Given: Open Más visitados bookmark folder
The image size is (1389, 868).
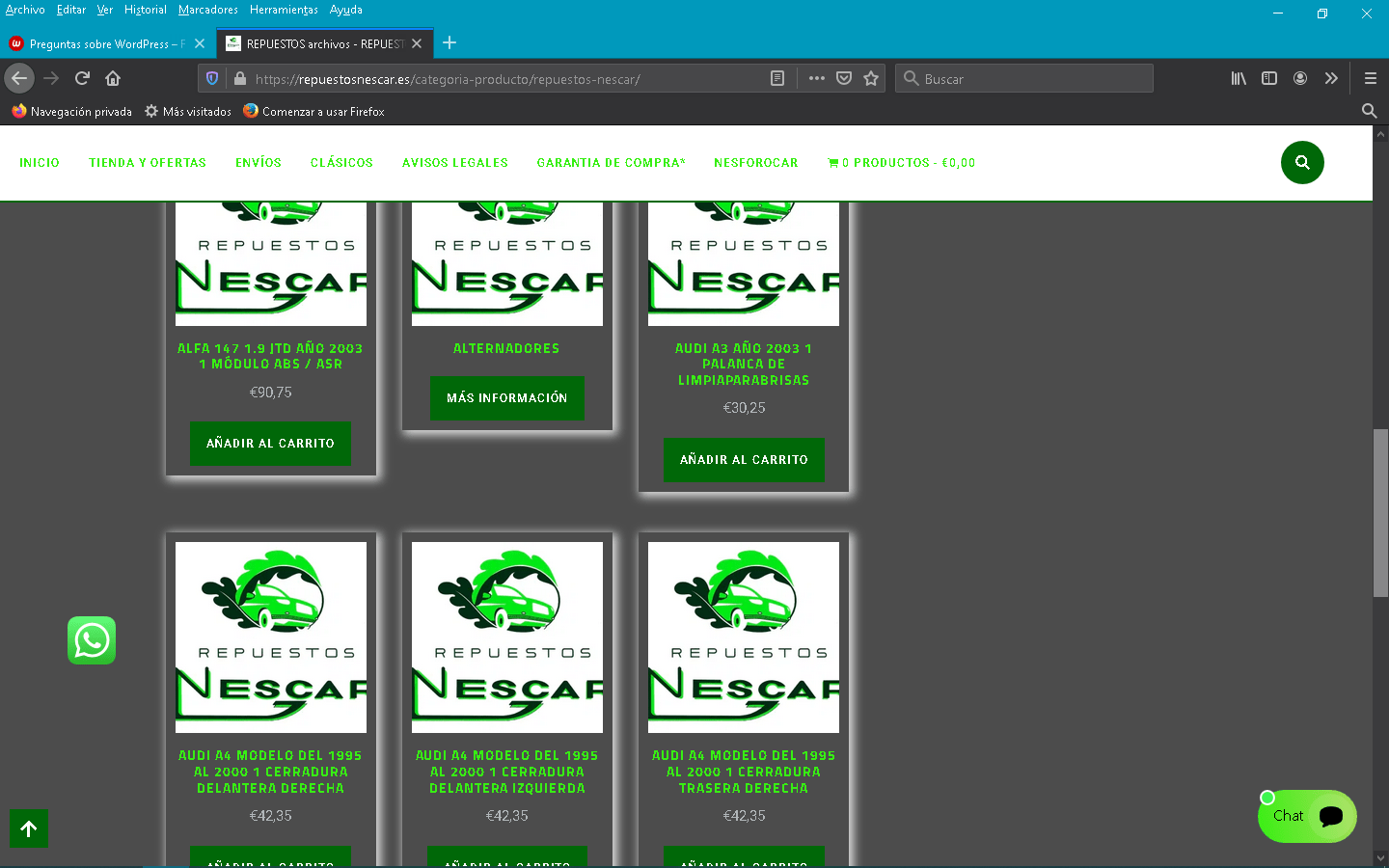Looking at the screenshot, I should point(188,111).
